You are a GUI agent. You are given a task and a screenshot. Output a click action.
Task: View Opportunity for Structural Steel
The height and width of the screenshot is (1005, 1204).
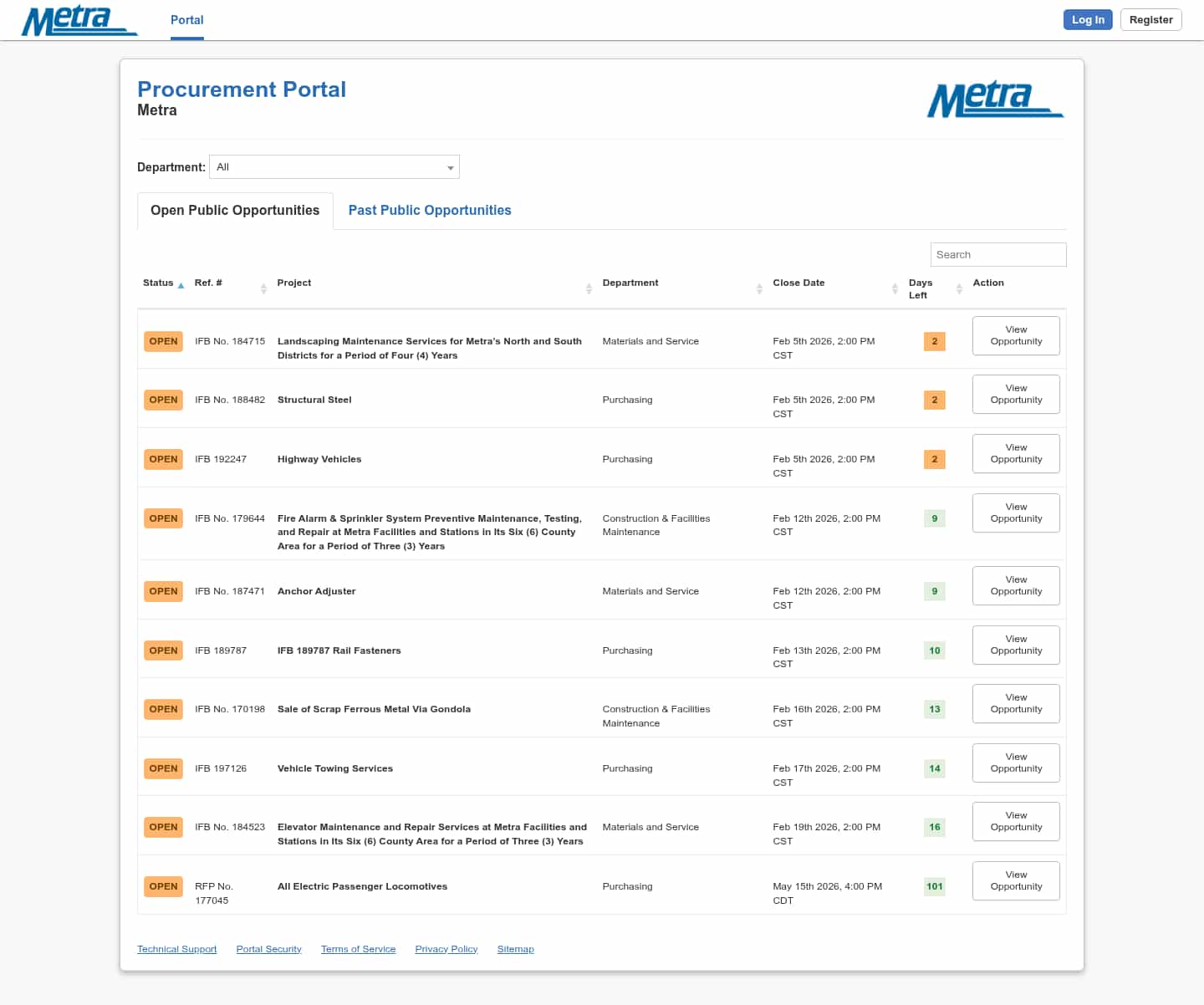coord(1016,394)
